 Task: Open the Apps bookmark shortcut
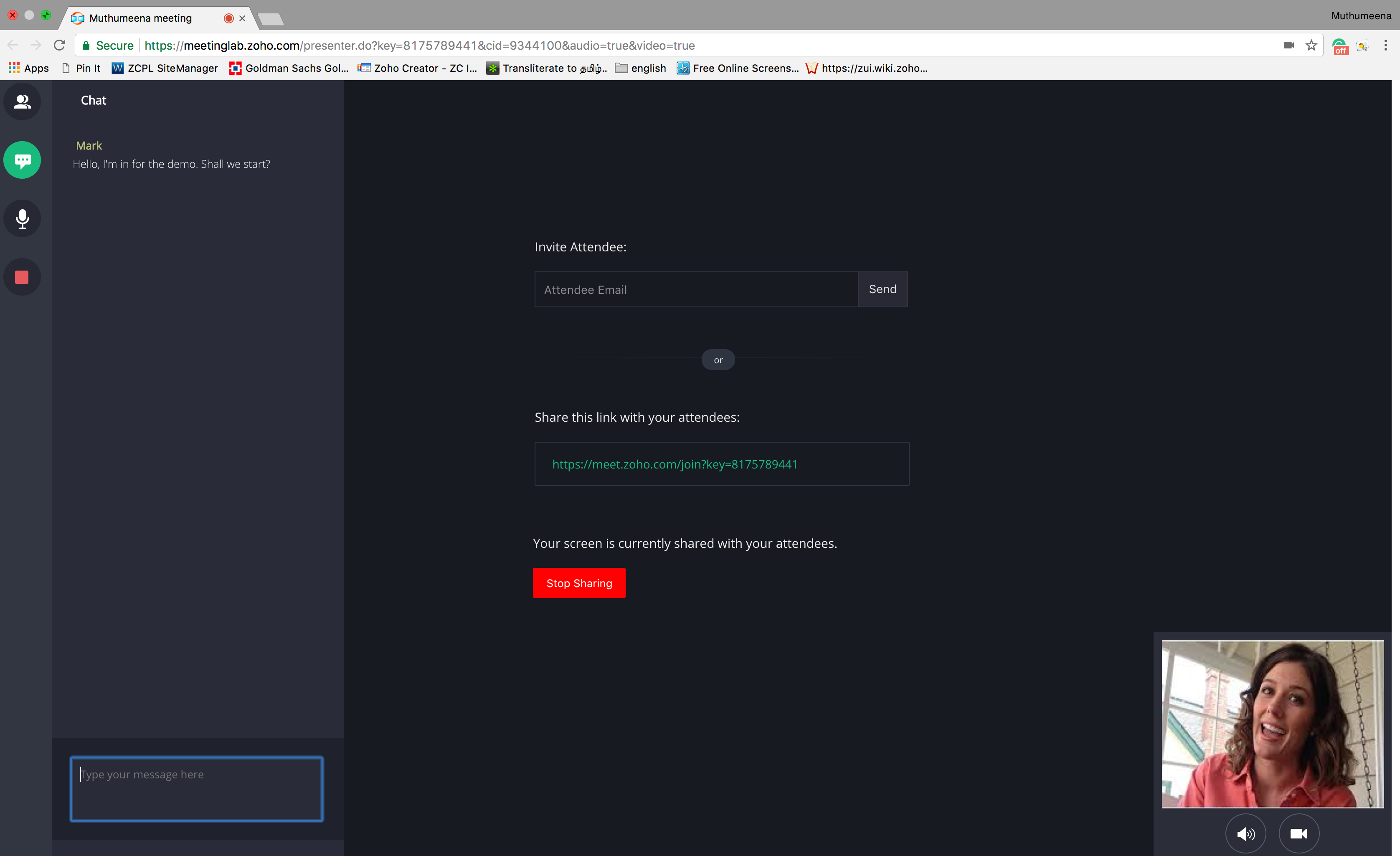point(28,68)
